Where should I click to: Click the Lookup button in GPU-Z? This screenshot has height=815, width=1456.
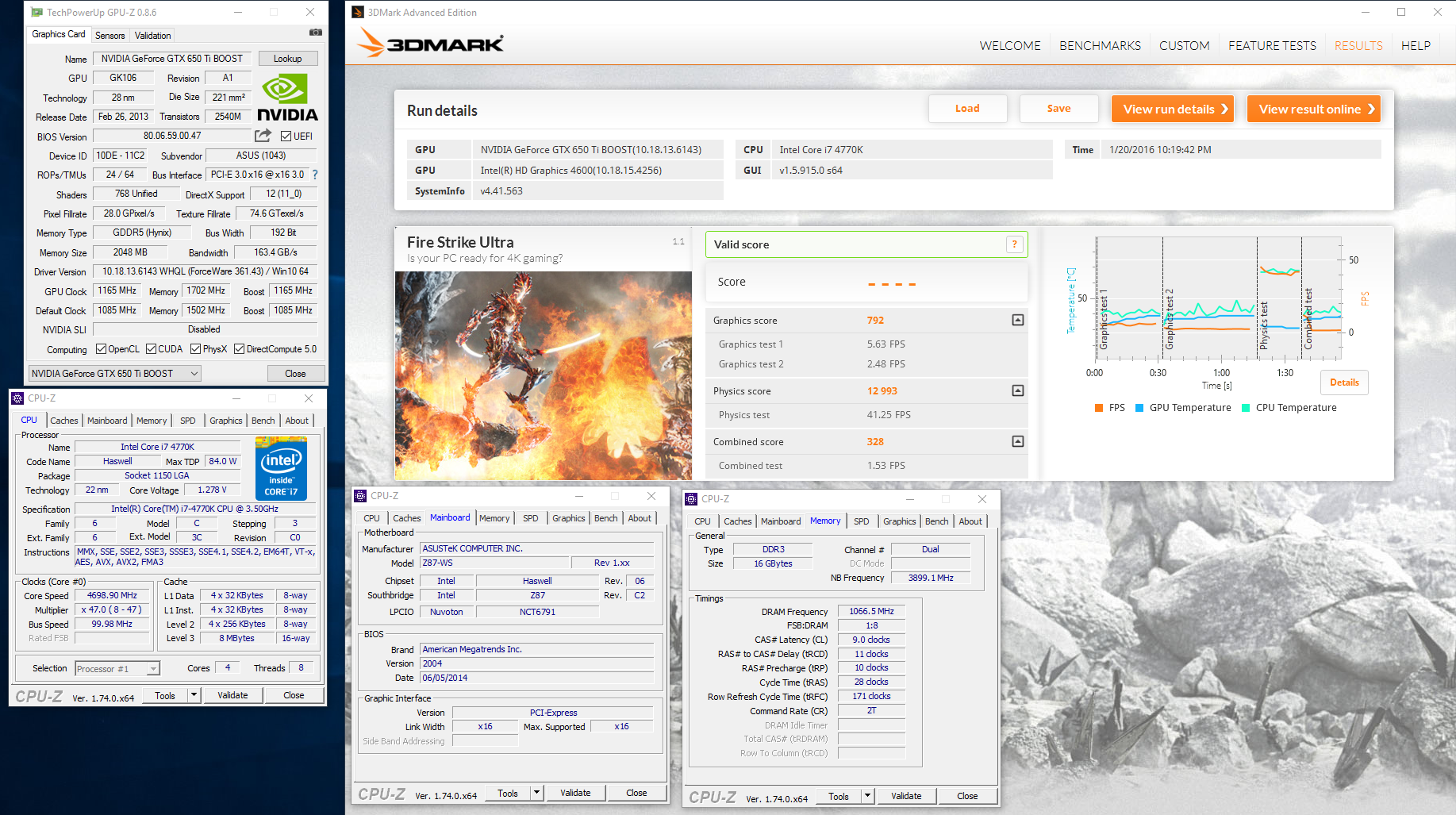[288, 59]
